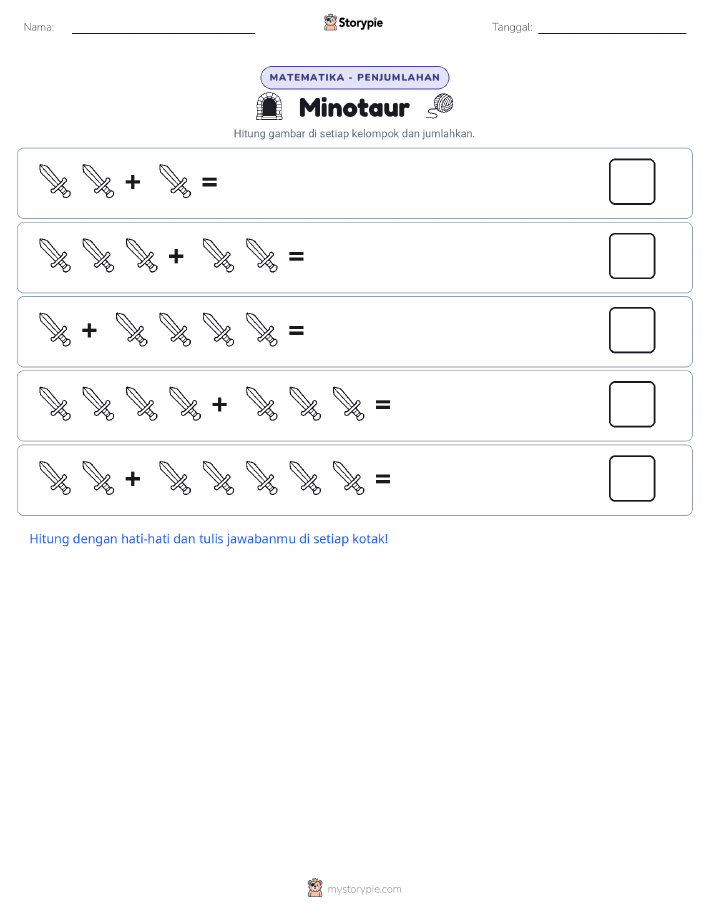
Task: Click the lone sword before plus in row three
Action: point(55,330)
